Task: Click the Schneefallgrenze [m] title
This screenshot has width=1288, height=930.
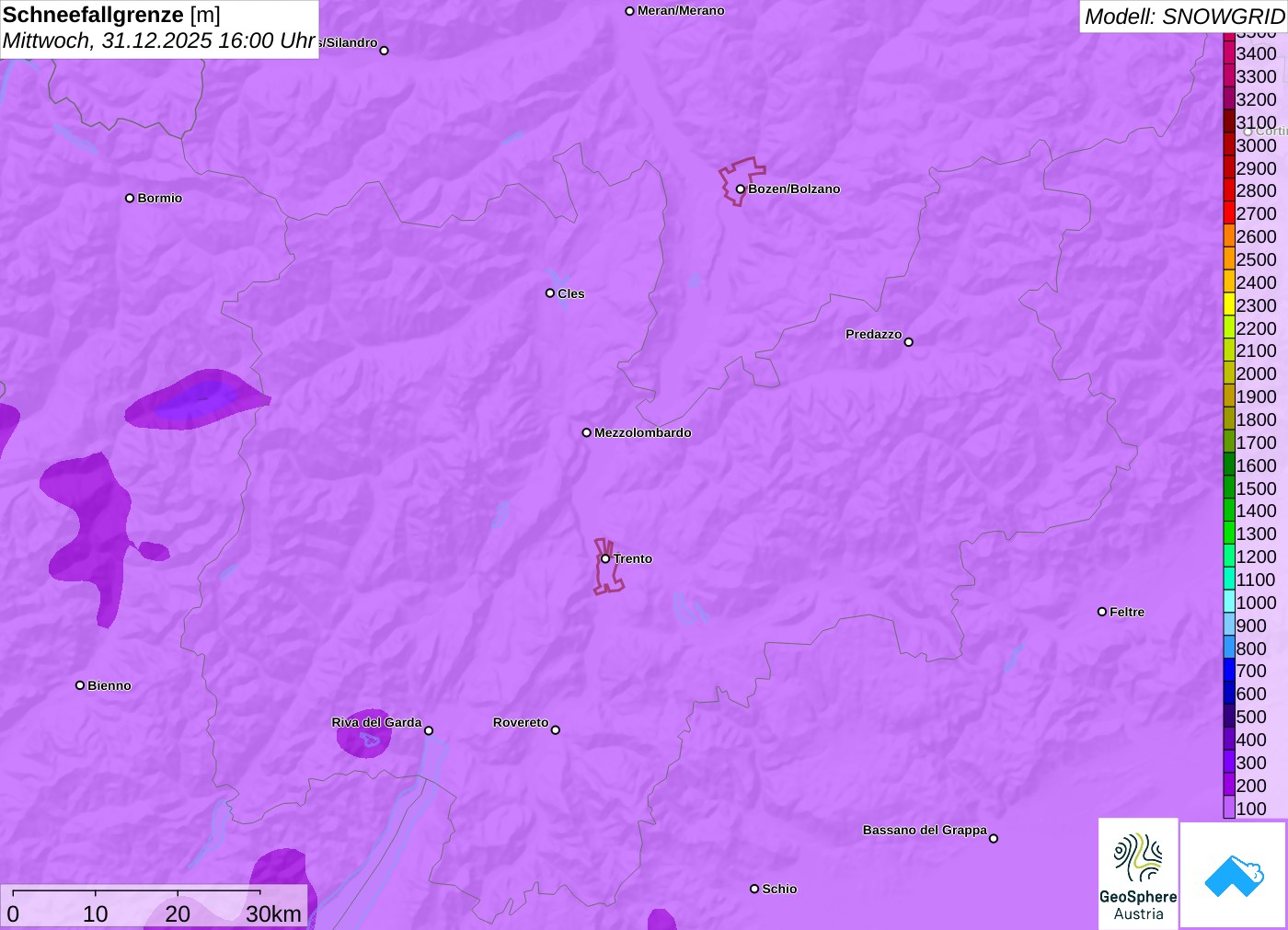Action: pos(111,15)
